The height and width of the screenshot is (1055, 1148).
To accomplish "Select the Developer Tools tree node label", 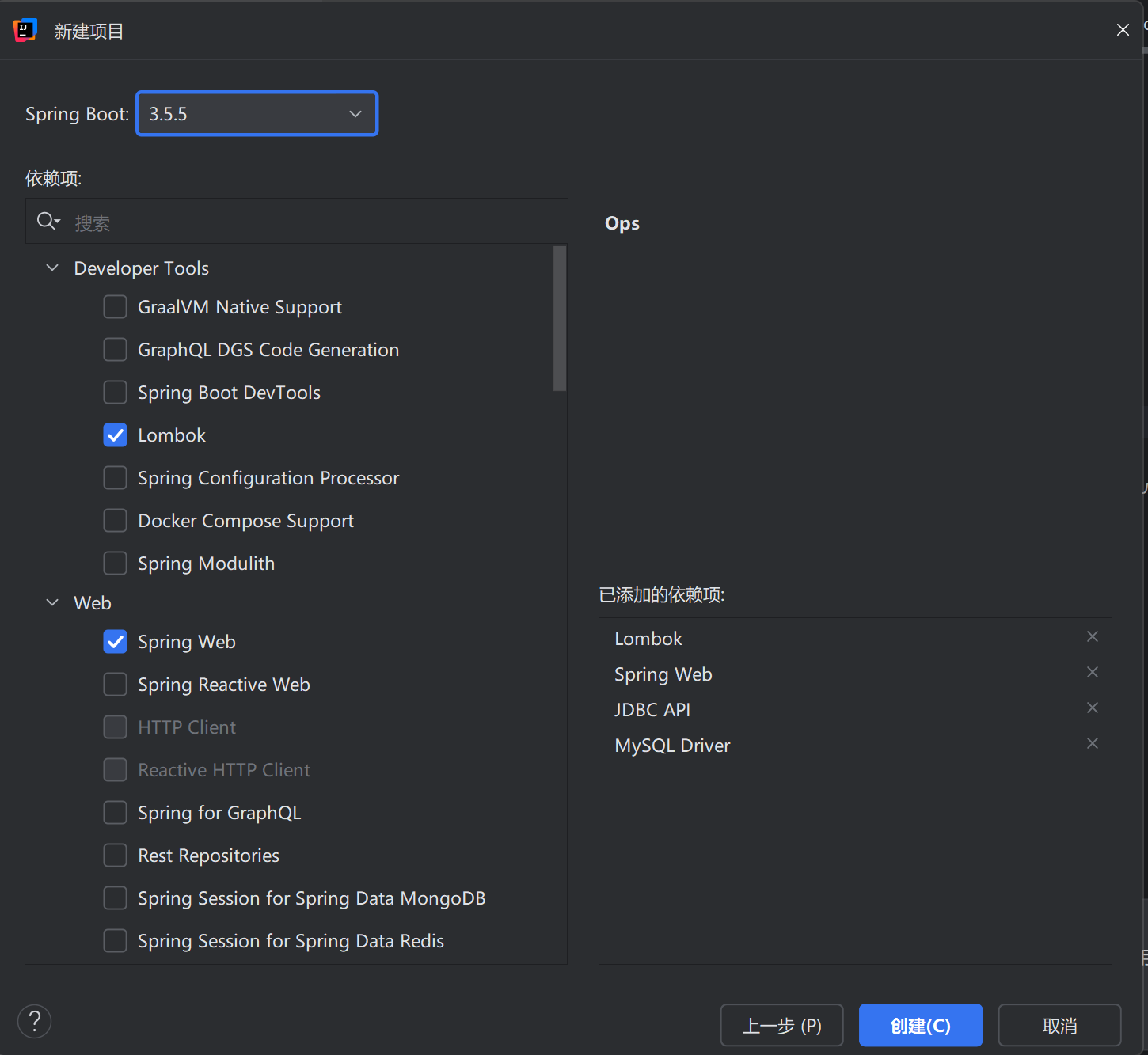I will (x=141, y=268).
